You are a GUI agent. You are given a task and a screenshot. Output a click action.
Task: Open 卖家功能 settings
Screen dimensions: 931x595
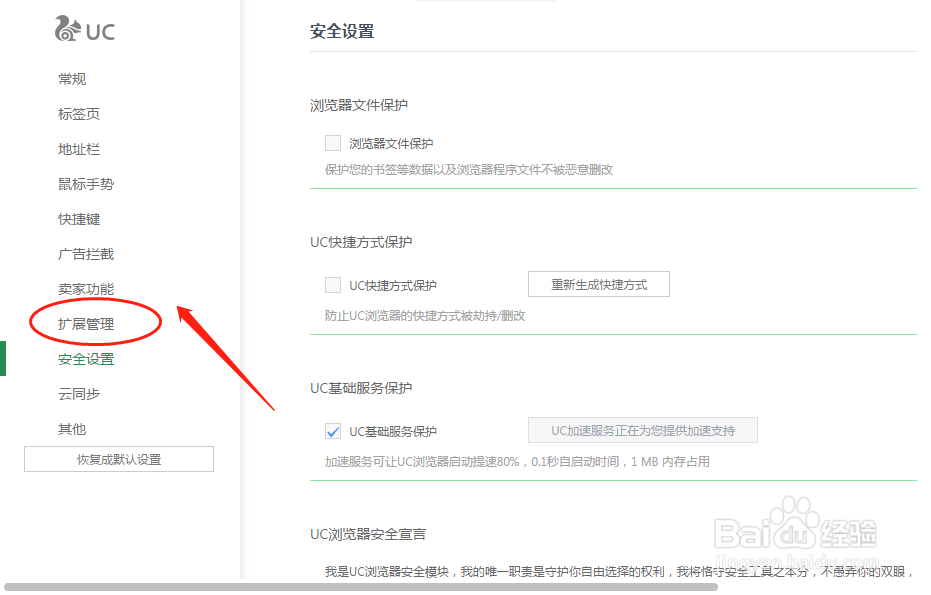(x=86, y=289)
